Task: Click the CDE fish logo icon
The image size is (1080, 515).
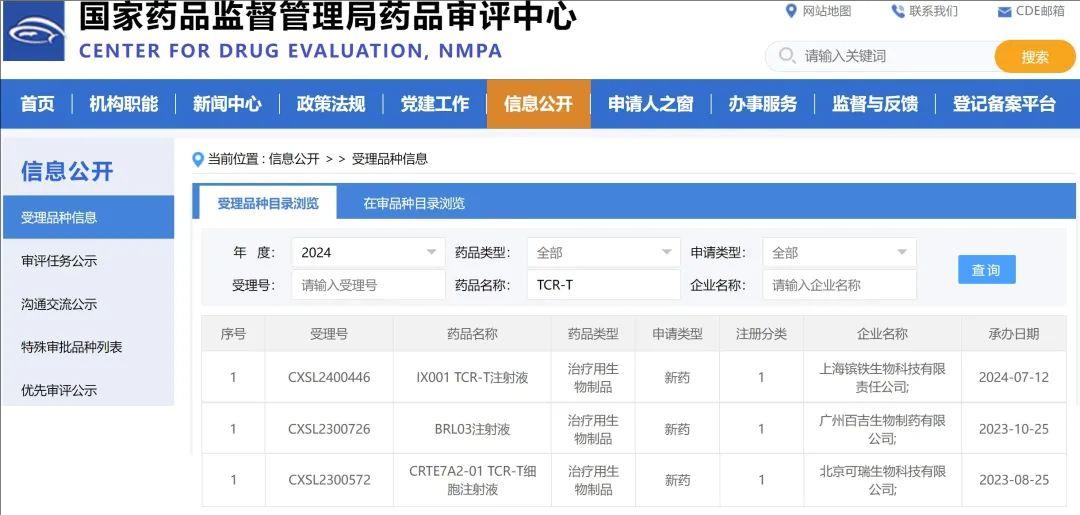Action: point(34,30)
